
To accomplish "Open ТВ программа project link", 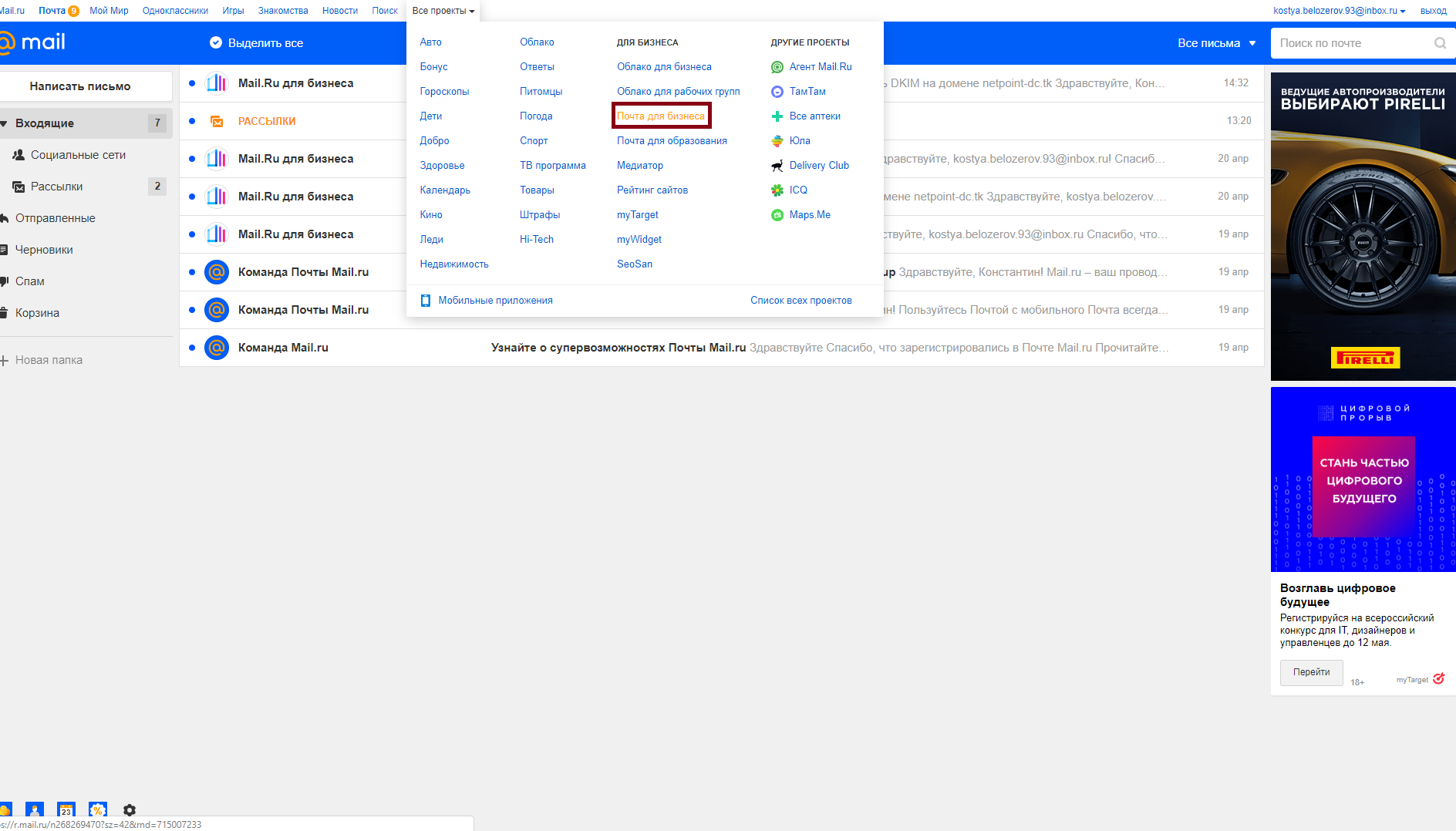I will [x=553, y=166].
